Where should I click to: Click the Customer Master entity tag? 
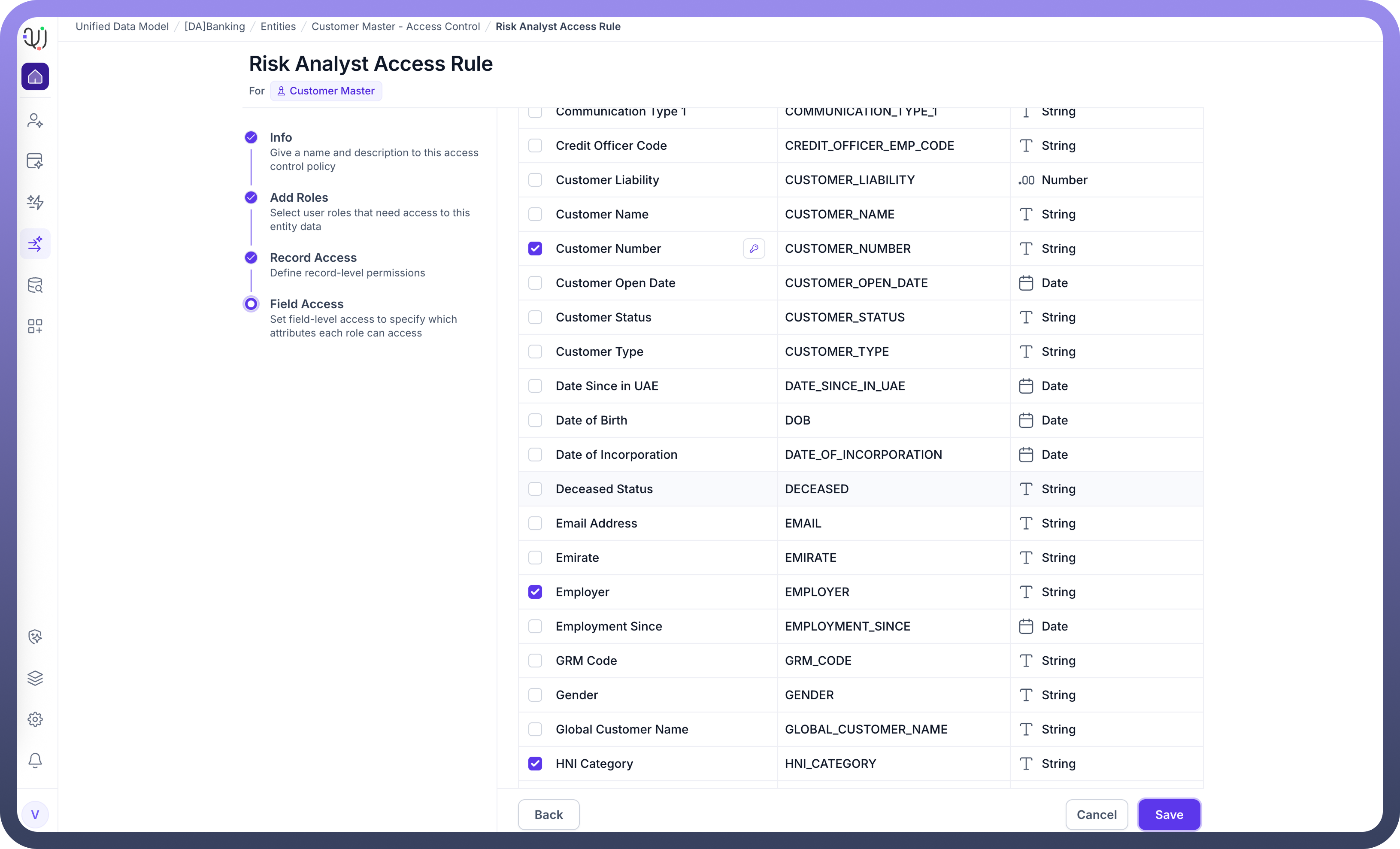(326, 91)
